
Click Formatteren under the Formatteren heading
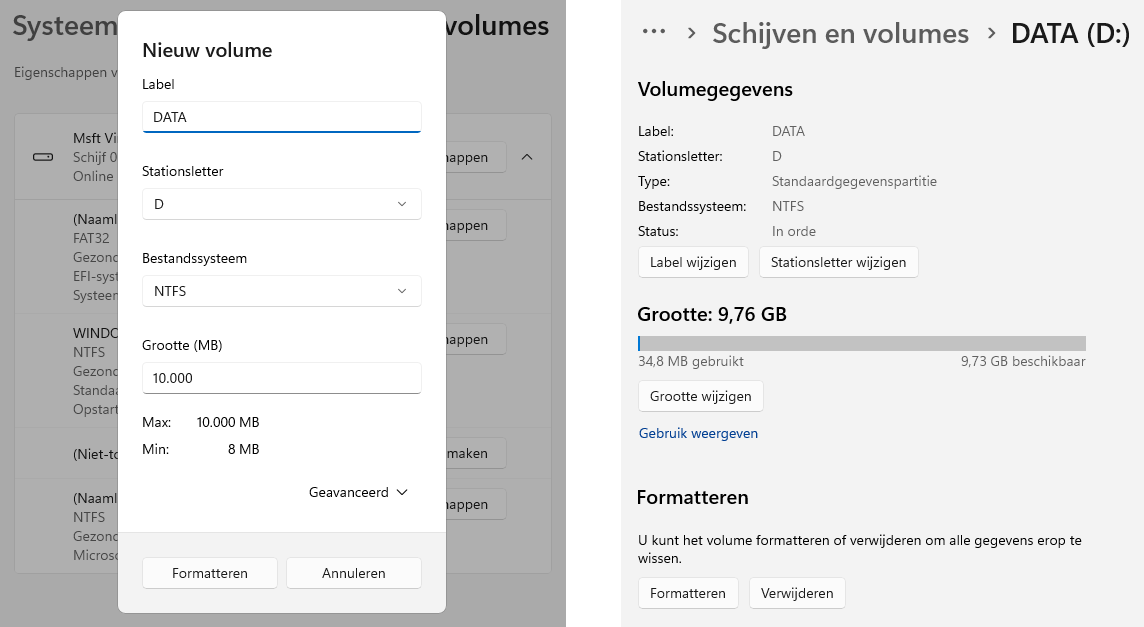(x=688, y=593)
